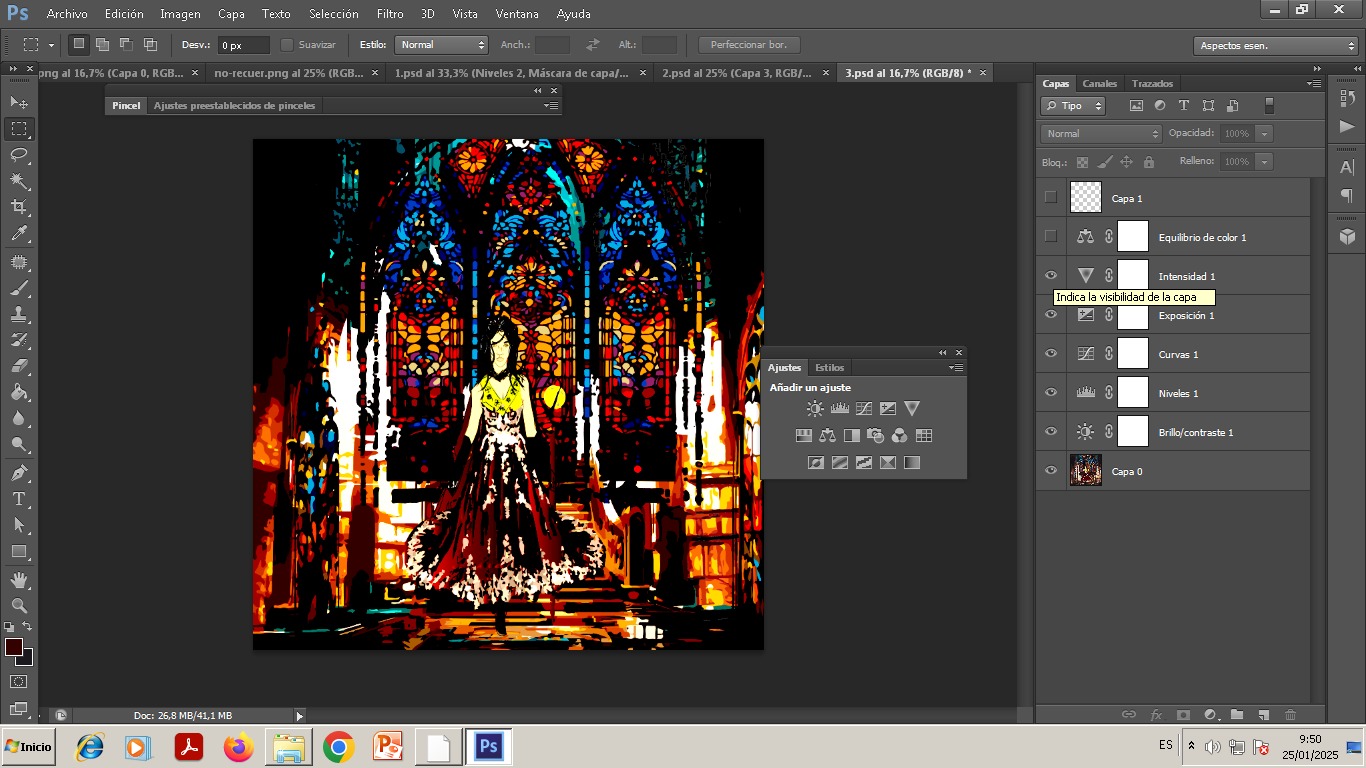Select the Brush tool in toolbox
This screenshot has width=1366, height=768.
pyautogui.click(x=19, y=288)
